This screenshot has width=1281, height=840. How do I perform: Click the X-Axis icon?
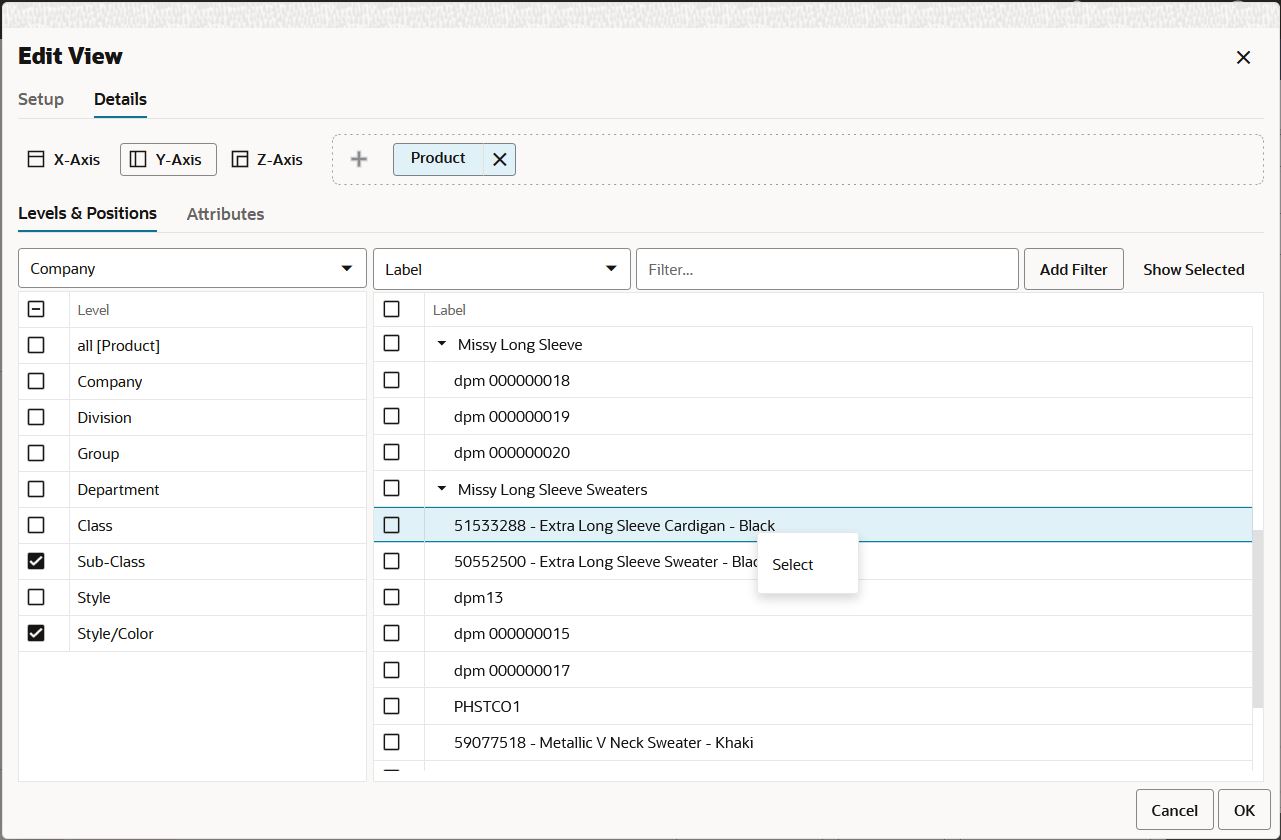36,159
